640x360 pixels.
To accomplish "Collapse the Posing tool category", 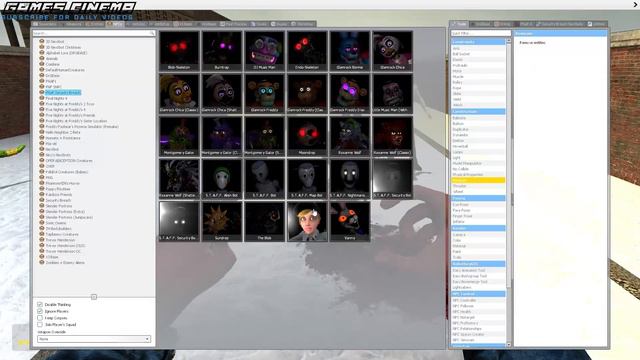I will [x=478, y=198].
